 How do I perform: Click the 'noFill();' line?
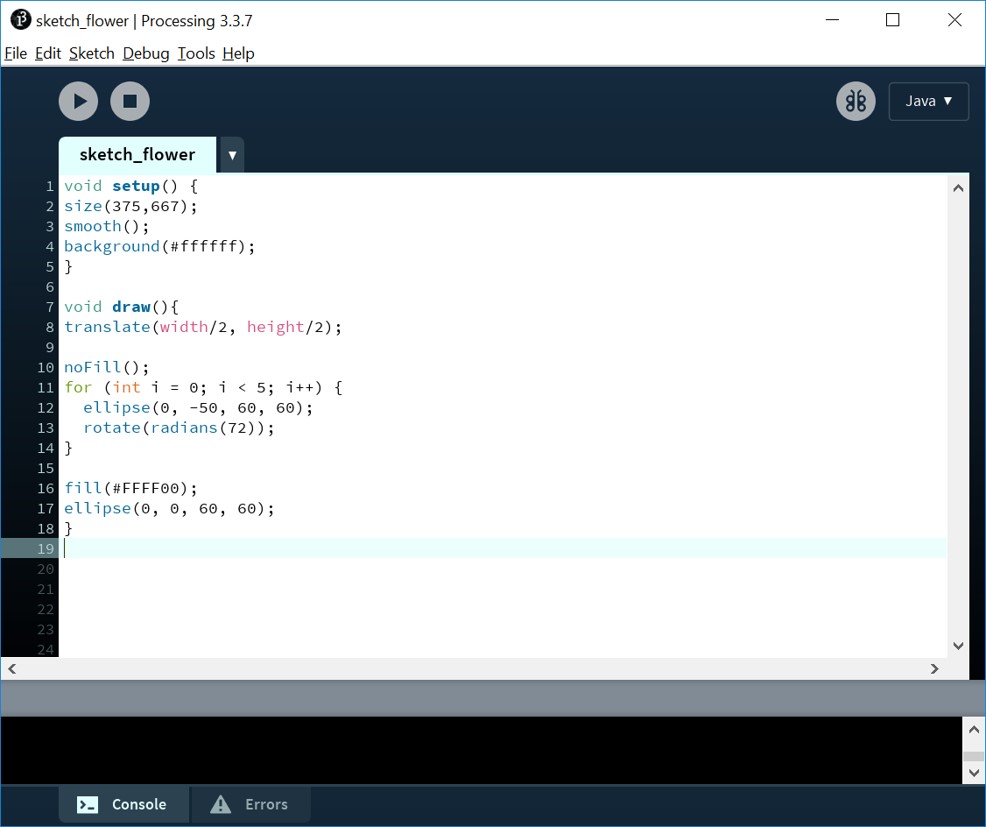[106, 367]
